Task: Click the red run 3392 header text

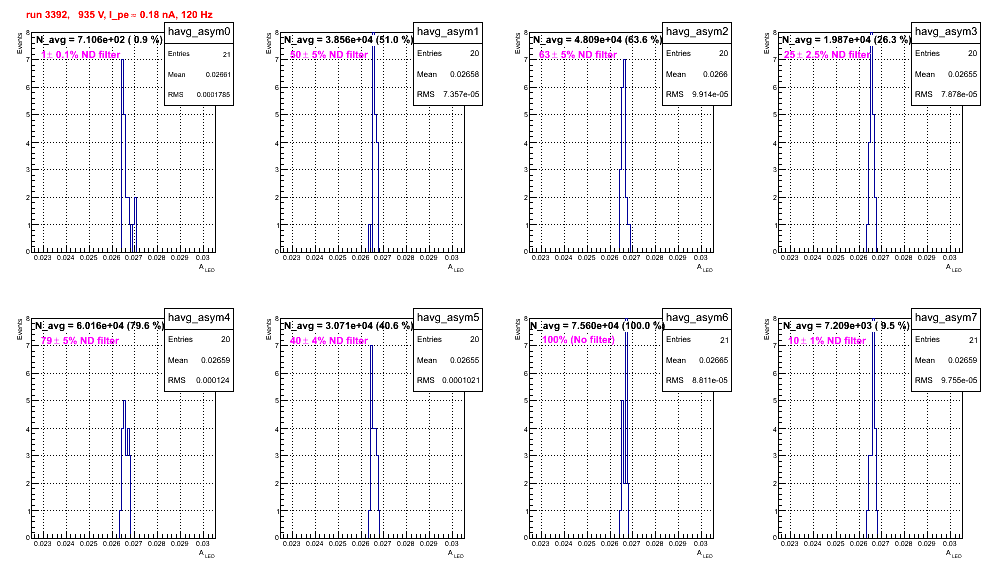Action: pyautogui.click(x=119, y=15)
